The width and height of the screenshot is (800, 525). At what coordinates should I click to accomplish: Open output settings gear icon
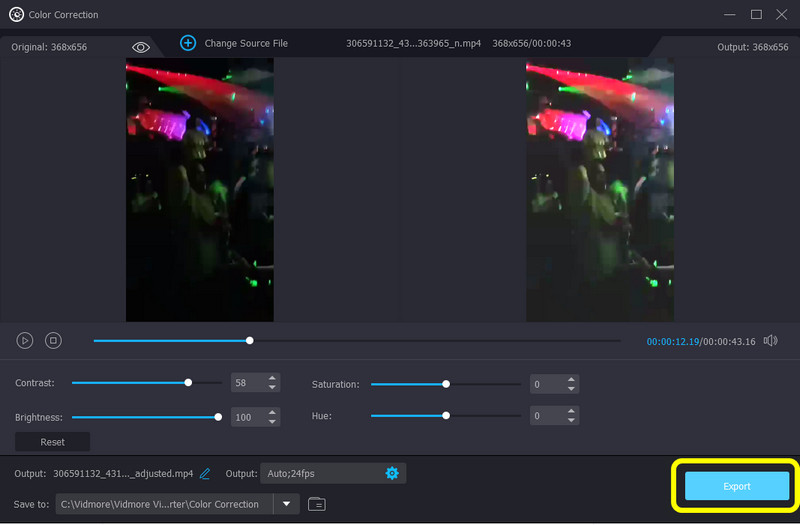tap(392, 473)
